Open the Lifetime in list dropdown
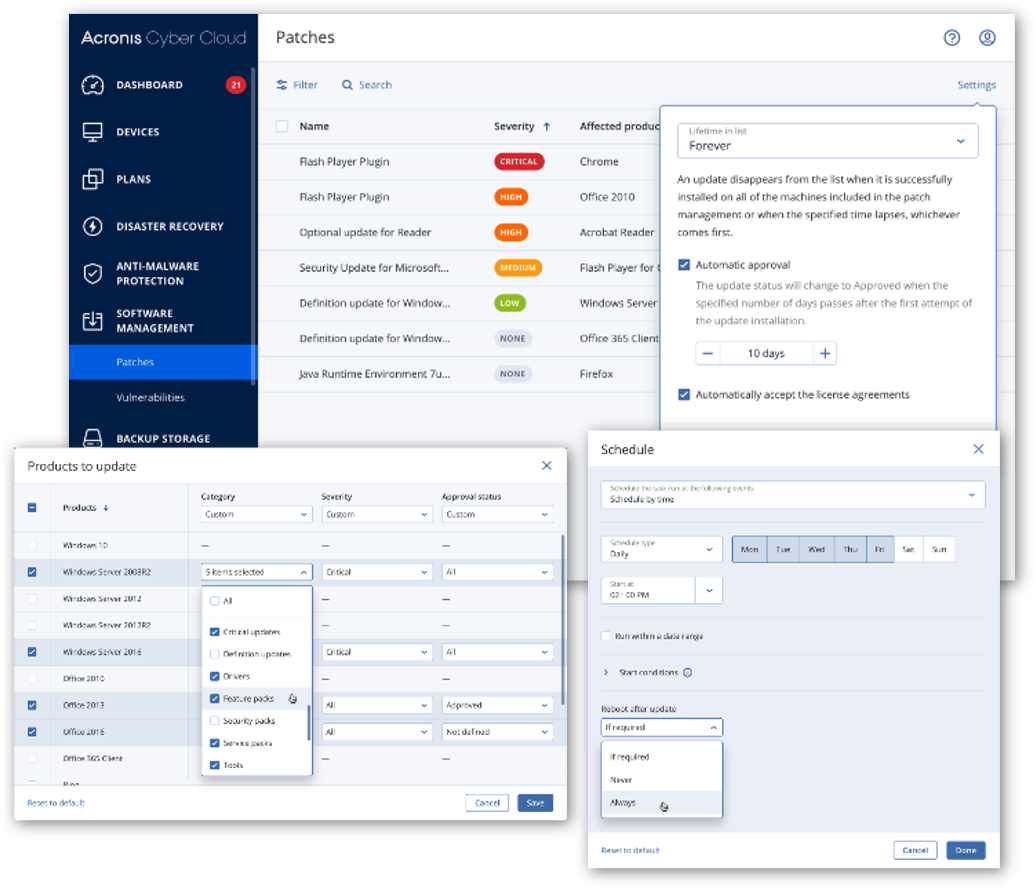Image resolution: width=1035 pixels, height=888 pixels. click(827, 141)
